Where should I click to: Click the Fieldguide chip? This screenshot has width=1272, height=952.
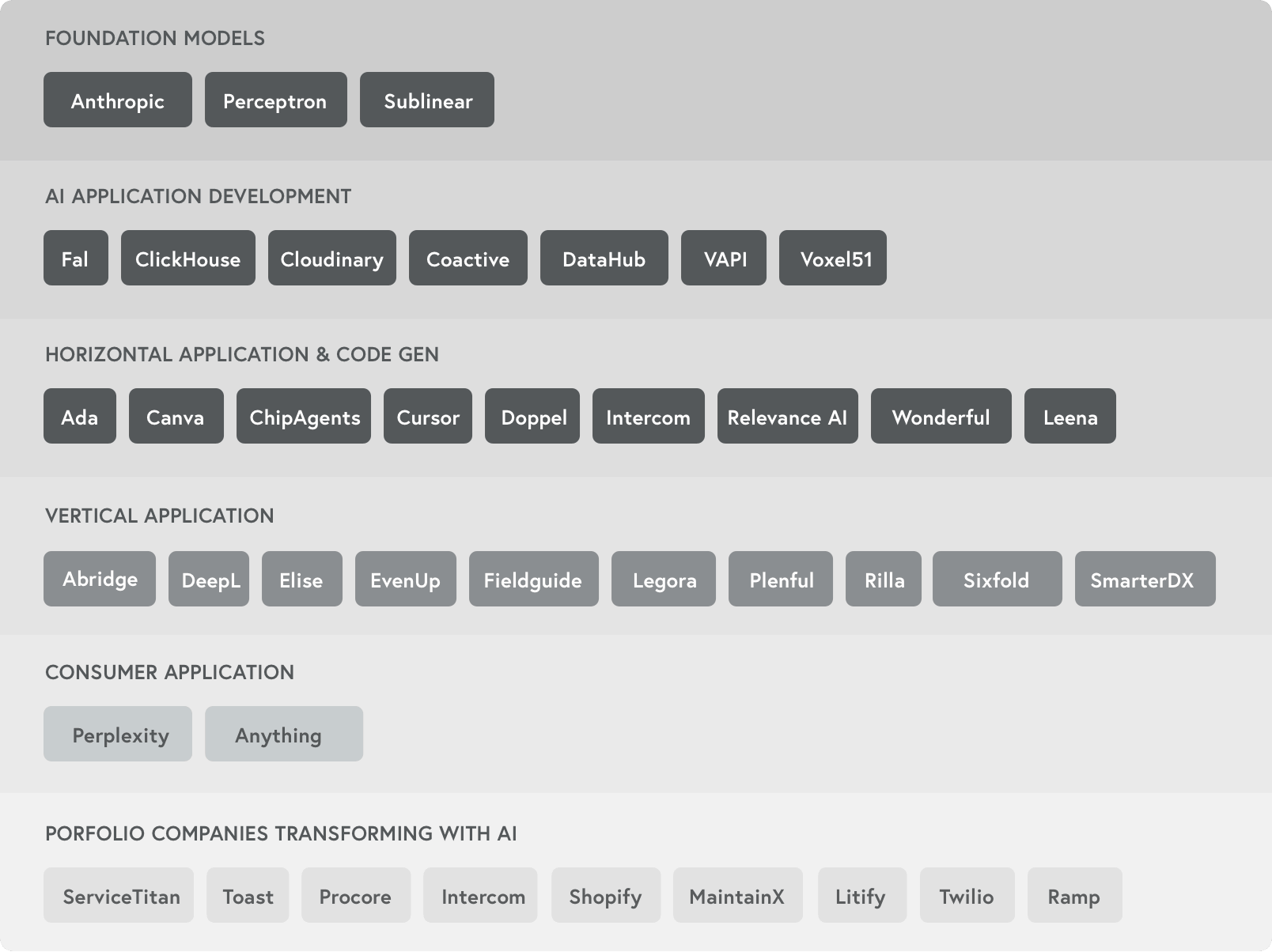tap(534, 579)
